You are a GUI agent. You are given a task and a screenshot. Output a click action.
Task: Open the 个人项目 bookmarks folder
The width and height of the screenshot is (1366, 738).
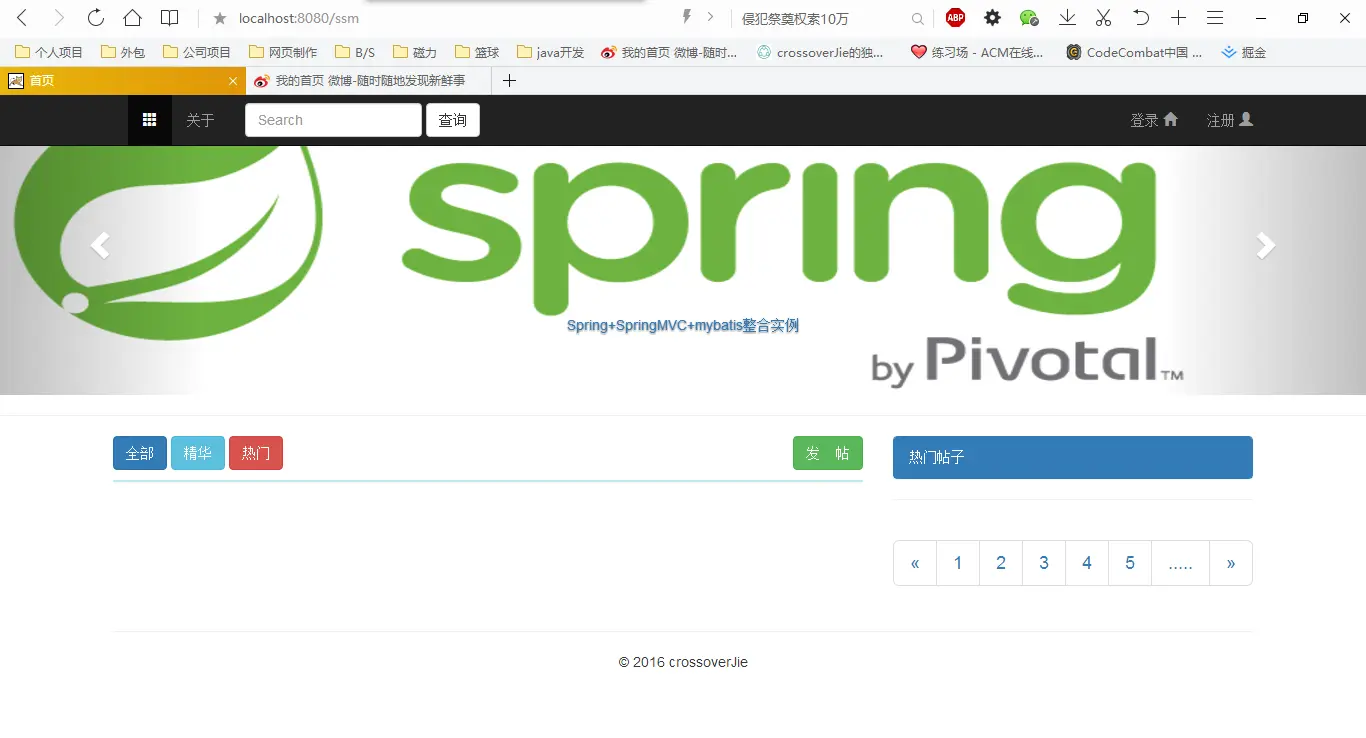pyautogui.click(x=50, y=52)
